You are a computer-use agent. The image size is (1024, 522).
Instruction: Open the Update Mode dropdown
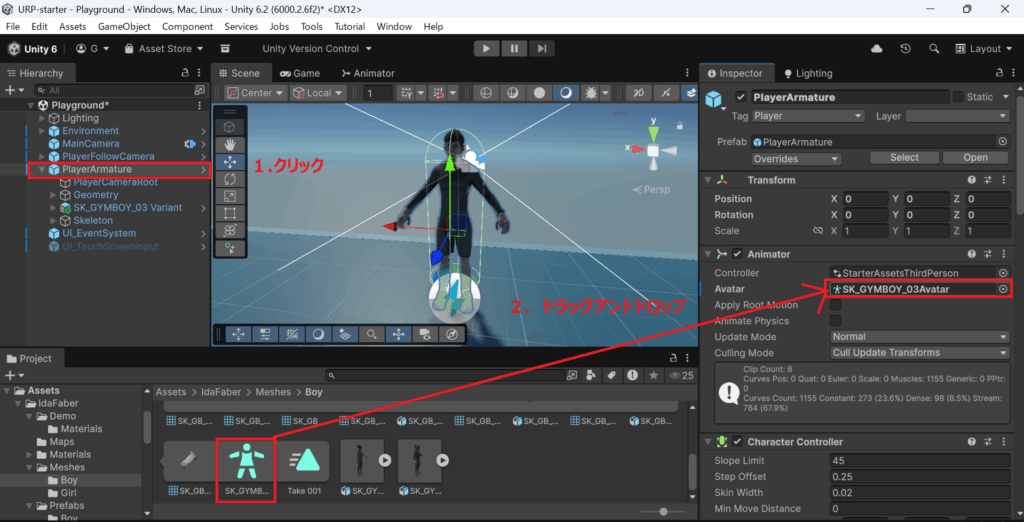(919, 337)
